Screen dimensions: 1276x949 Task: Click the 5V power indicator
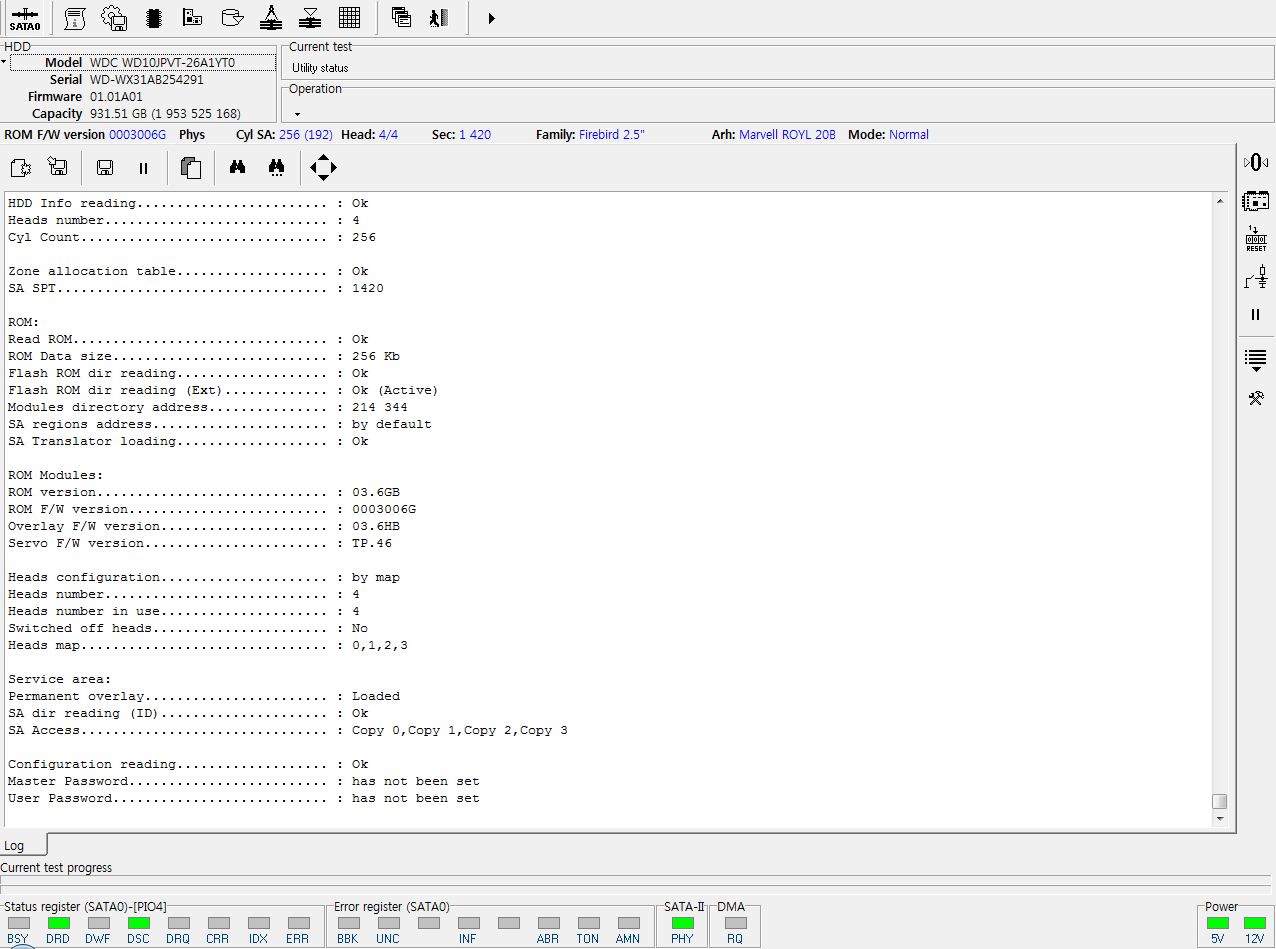click(1217, 923)
